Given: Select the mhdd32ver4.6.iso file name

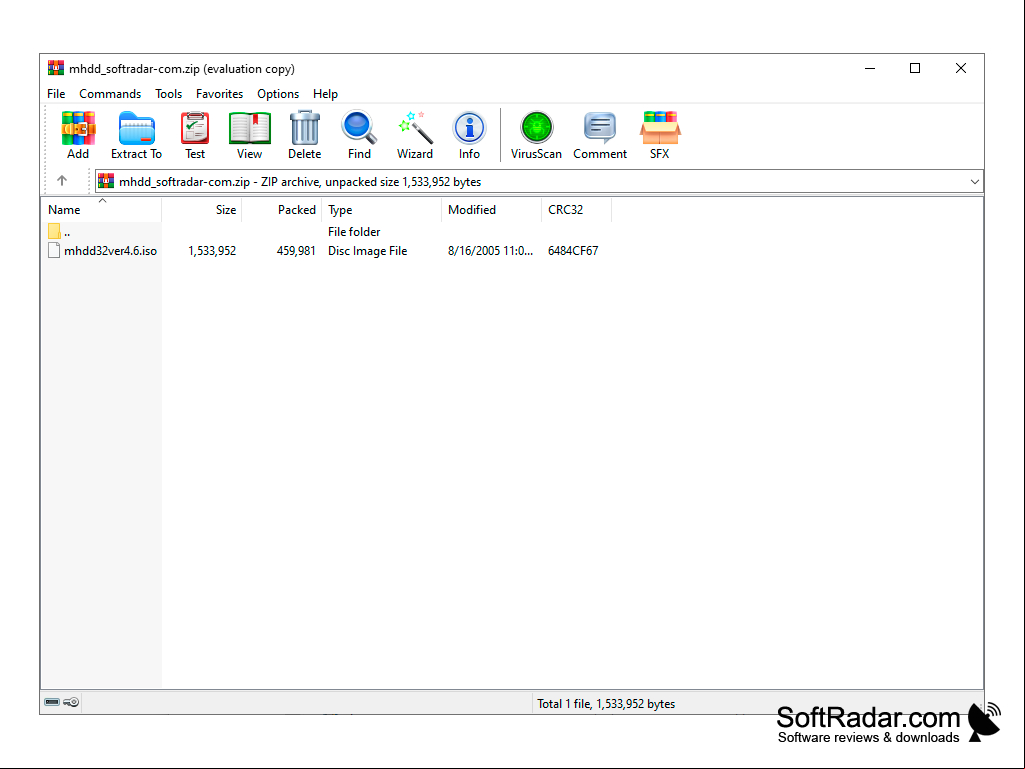Looking at the screenshot, I should point(110,250).
